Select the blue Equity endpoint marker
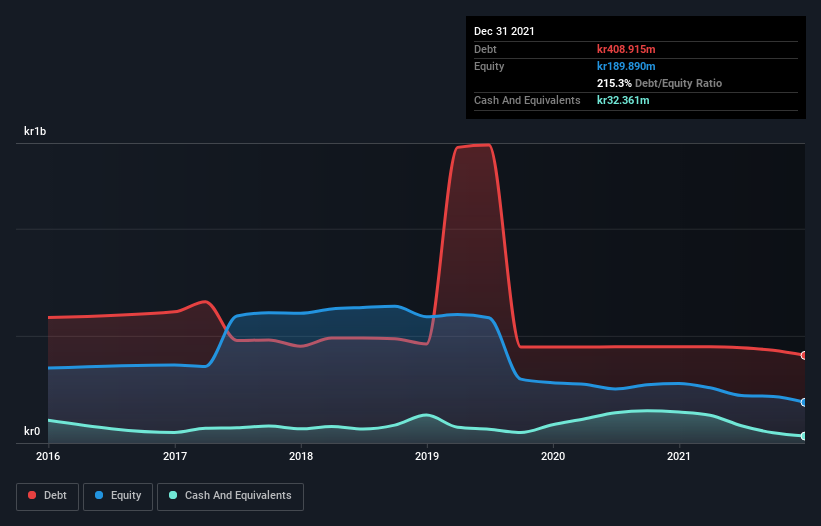 (804, 402)
